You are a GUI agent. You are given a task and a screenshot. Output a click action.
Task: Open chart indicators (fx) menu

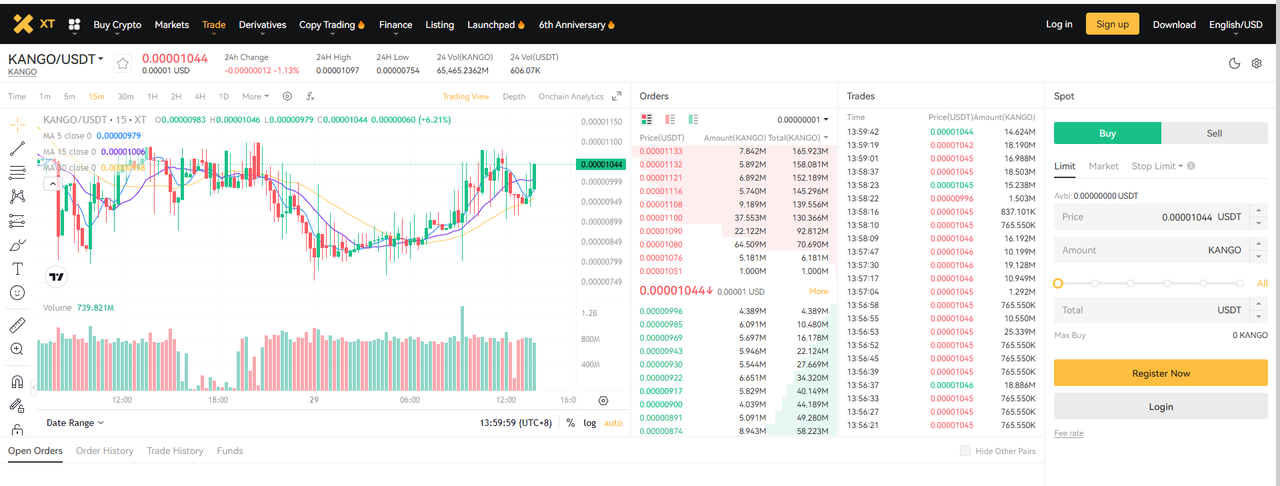pyautogui.click(x=310, y=97)
